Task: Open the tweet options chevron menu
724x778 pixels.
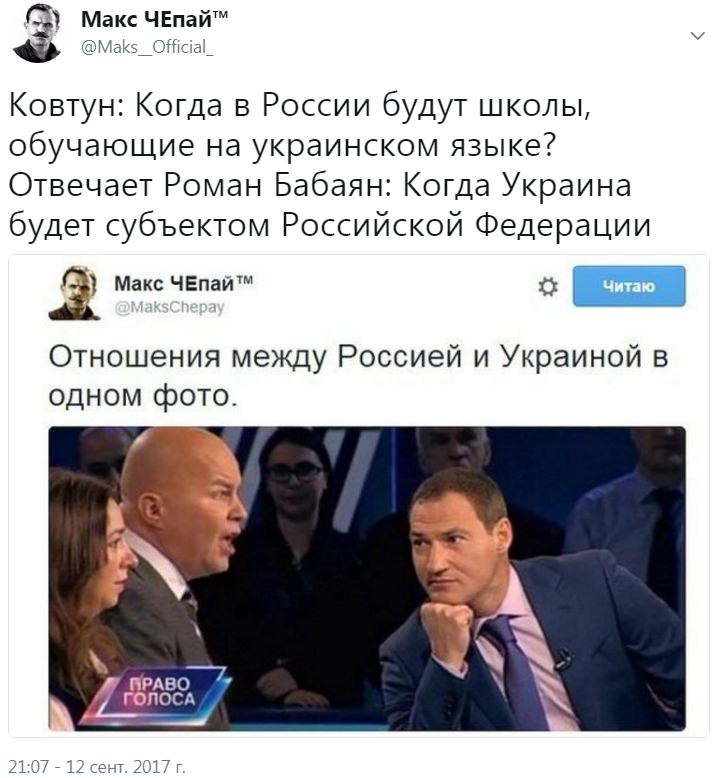Action: pos(698,36)
